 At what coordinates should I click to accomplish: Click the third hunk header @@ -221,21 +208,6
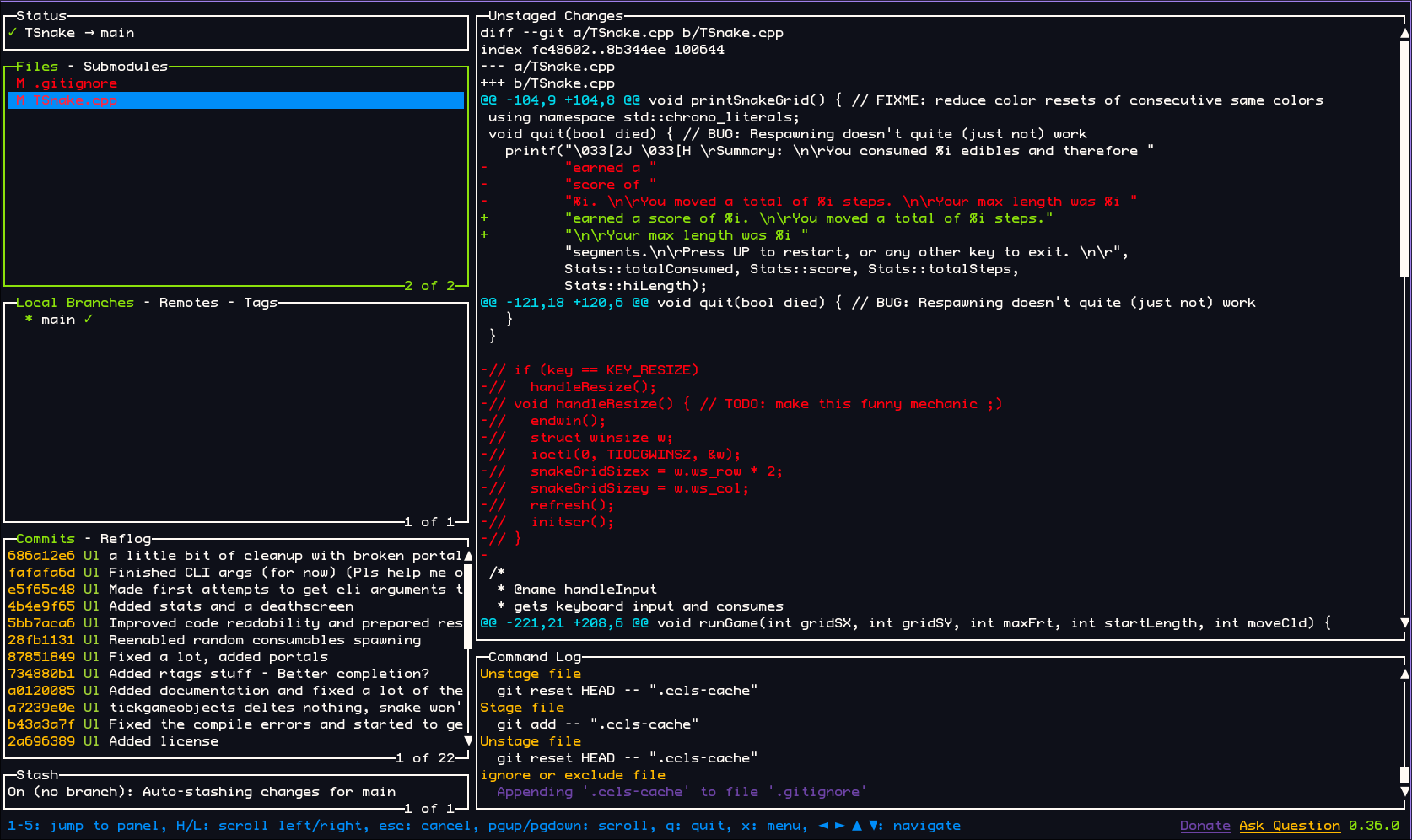(x=906, y=623)
